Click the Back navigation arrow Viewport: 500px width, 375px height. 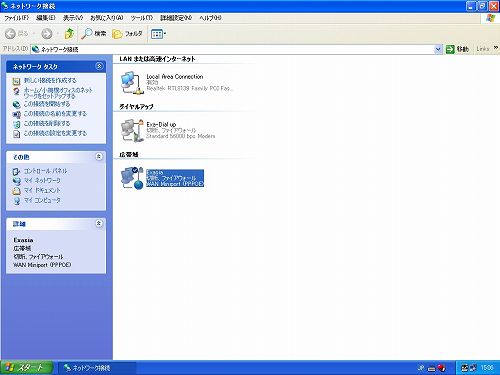point(11,33)
